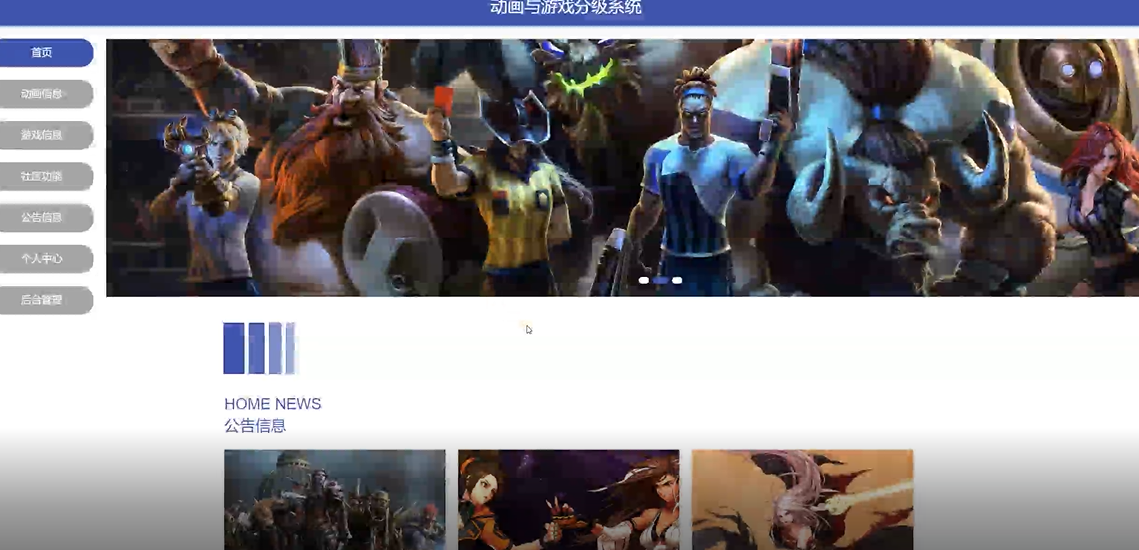Open the middle announcement card with purple background

(x=569, y=500)
